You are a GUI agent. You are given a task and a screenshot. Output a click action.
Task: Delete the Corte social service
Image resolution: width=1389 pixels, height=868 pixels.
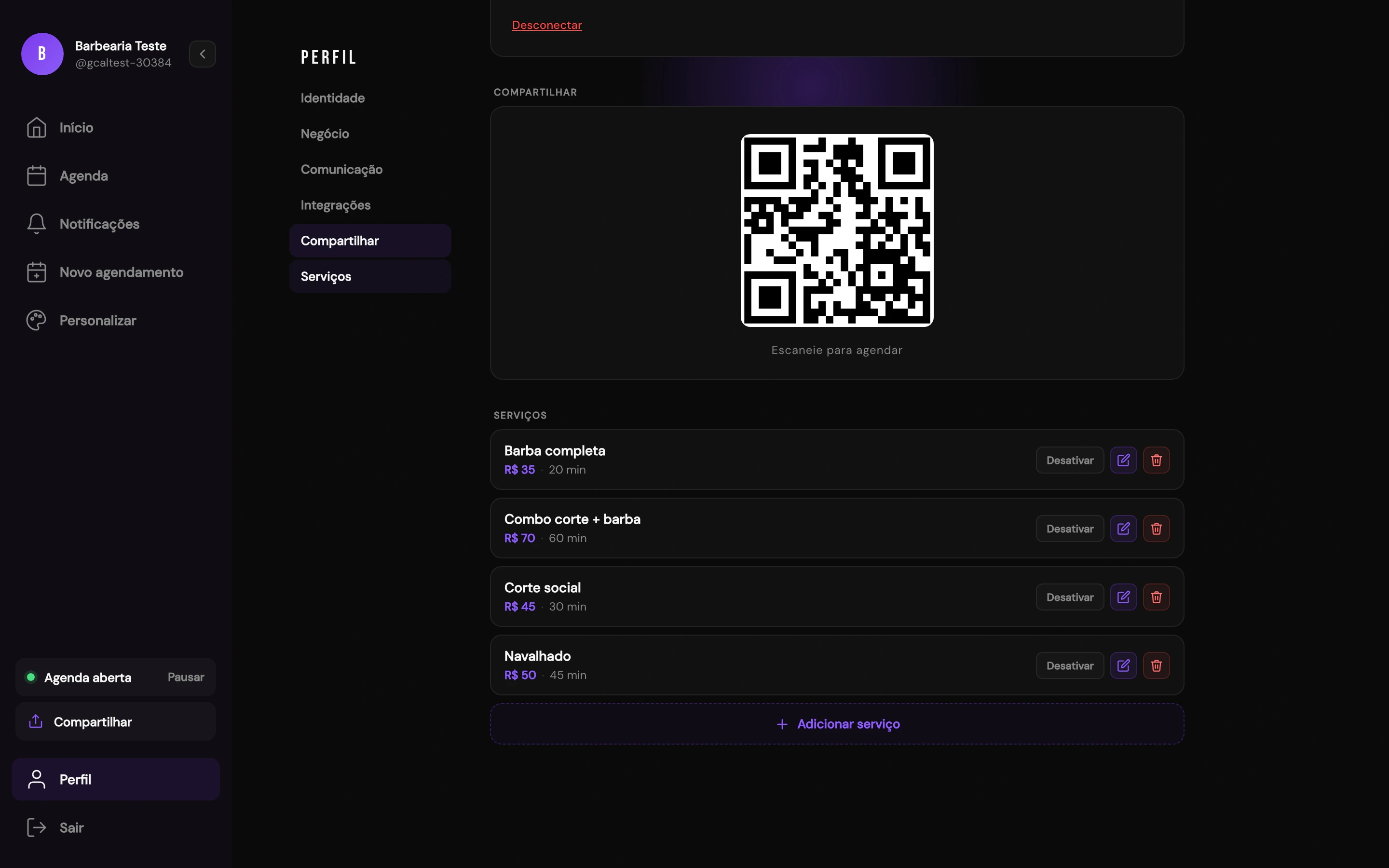[x=1157, y=597]
